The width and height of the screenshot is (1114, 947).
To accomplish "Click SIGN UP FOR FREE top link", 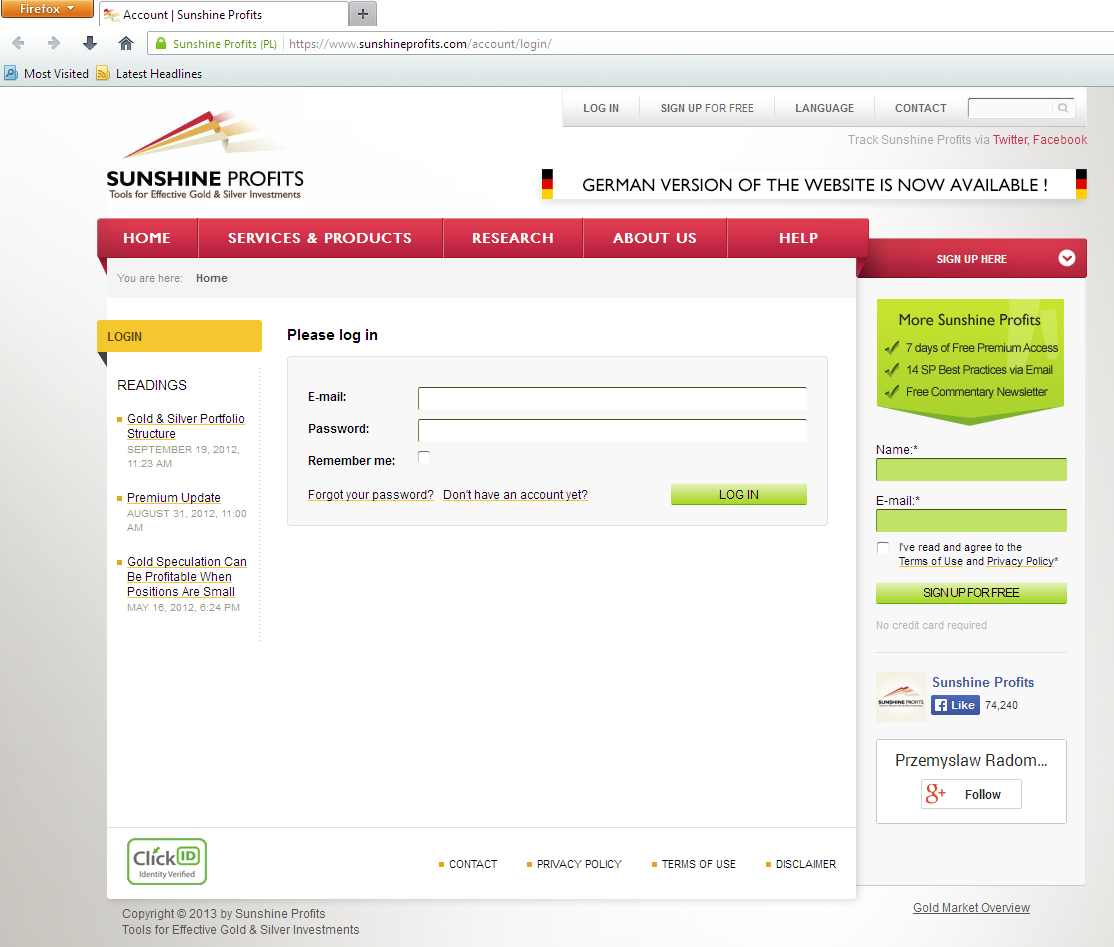I will tap(707, 108).
